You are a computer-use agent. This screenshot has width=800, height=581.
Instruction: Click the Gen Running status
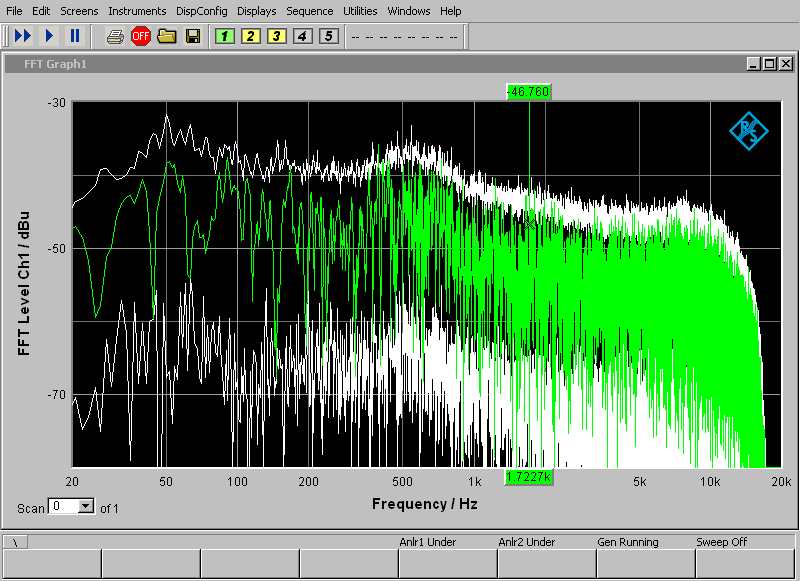tap(628, 542)
